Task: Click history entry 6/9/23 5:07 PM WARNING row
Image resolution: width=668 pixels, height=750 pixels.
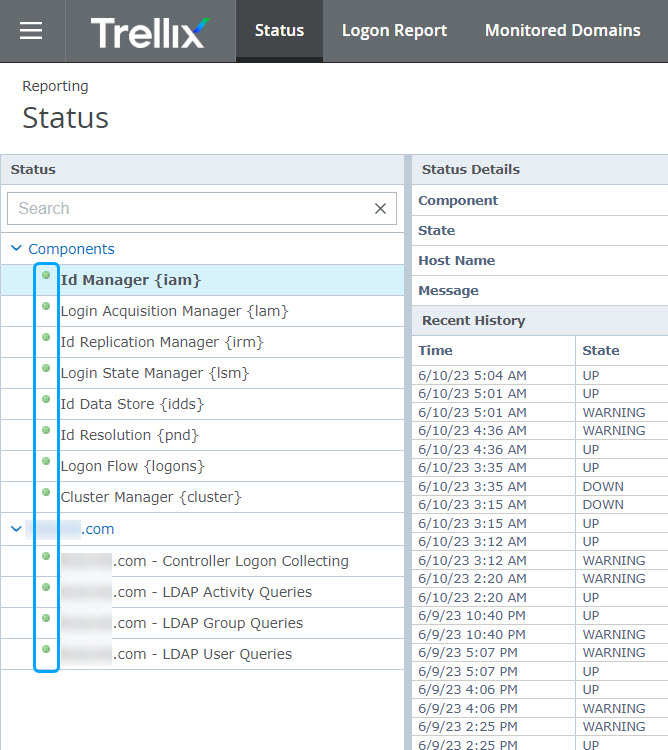Action: (540, 652)
